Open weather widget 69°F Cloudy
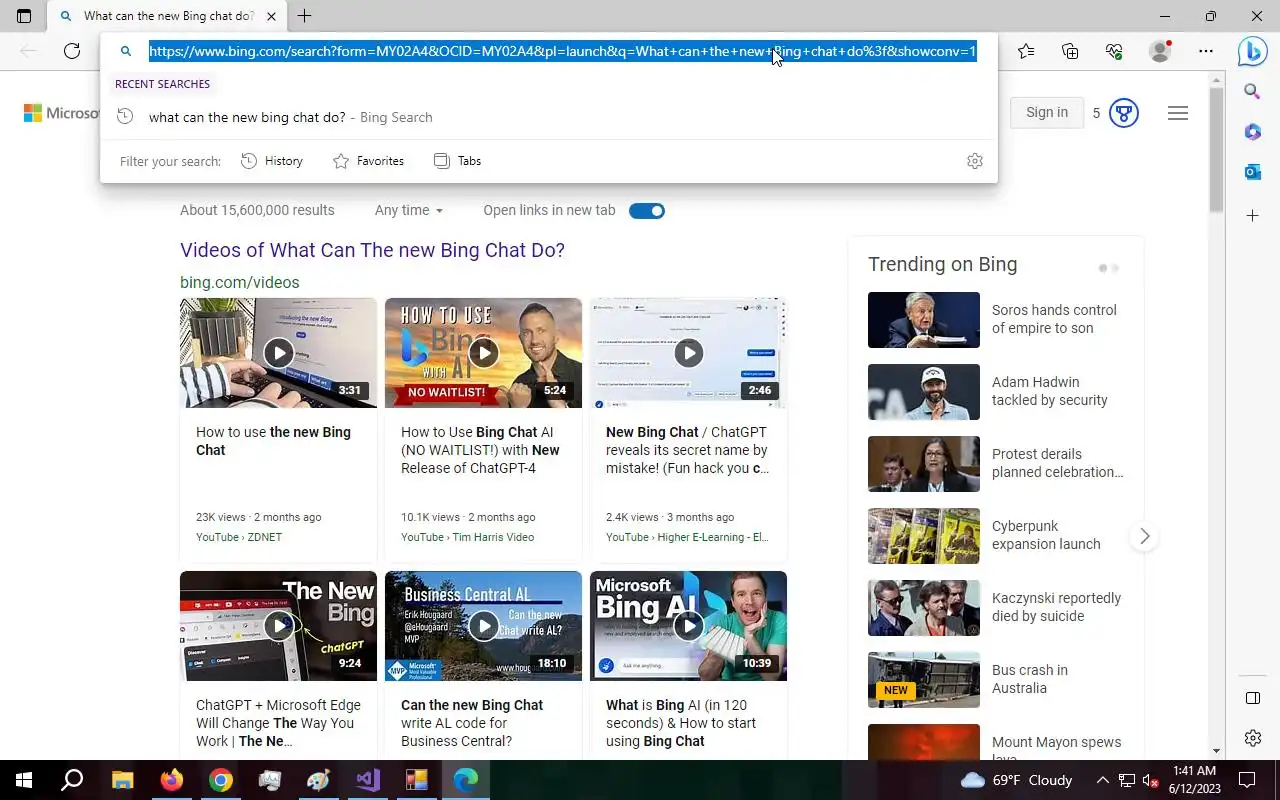The width and height of the screenshot is (1280, 800). [1016, 780]
